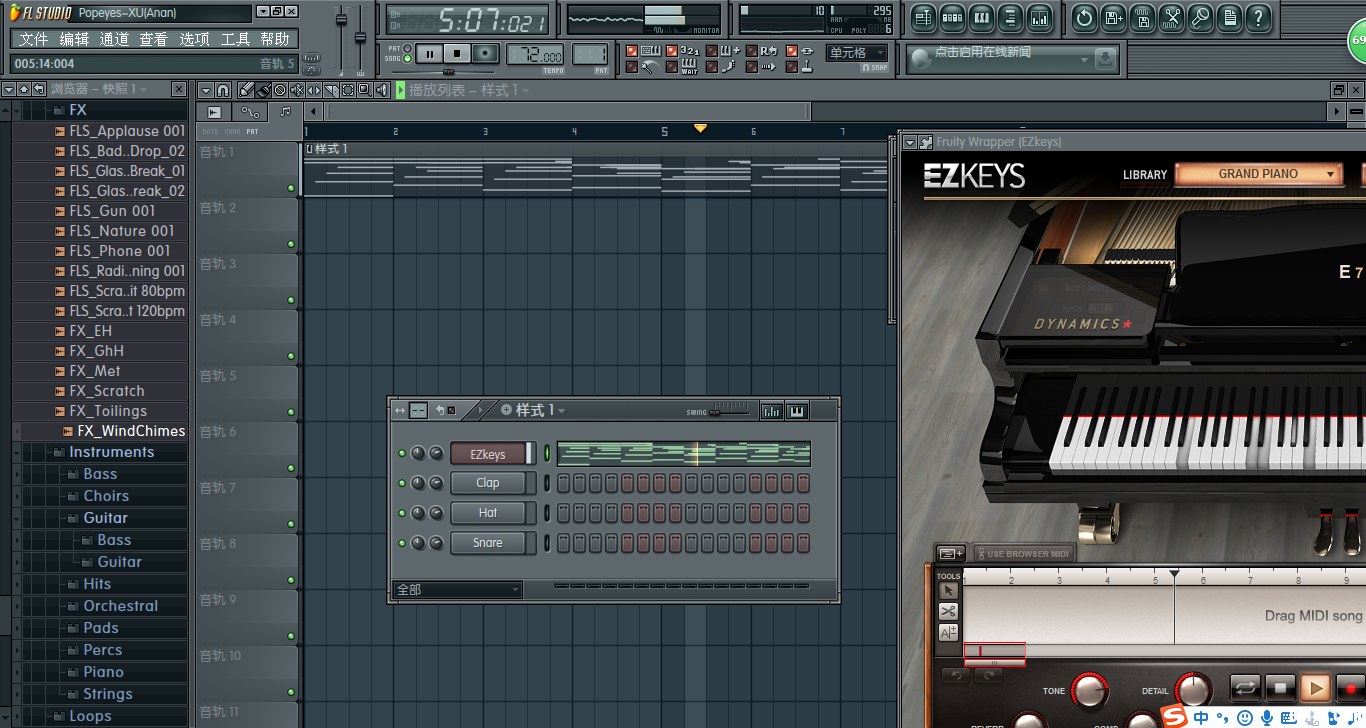Open the browser options arrow menu
The height and width of the screenshot is (728, 1366).
point(8,90)
